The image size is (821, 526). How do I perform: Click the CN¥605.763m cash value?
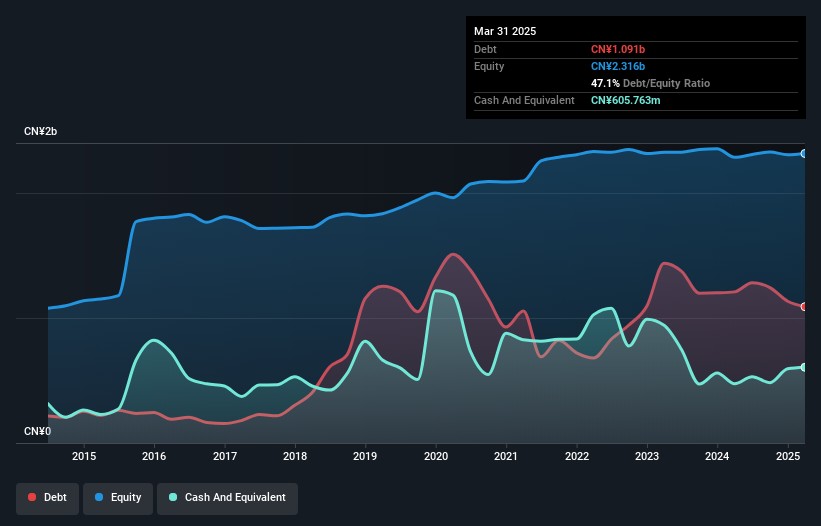(x=626, y=100)
